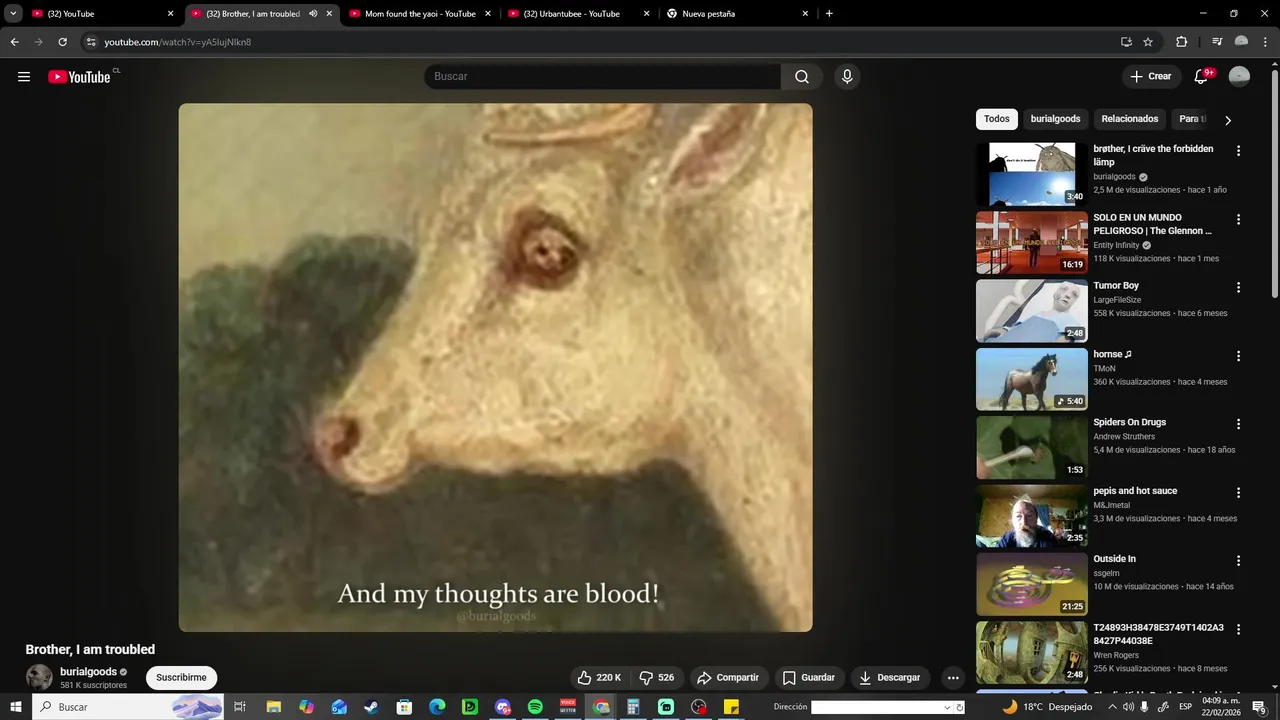Open weather widget 18°C Despejado

point(1047,707)
